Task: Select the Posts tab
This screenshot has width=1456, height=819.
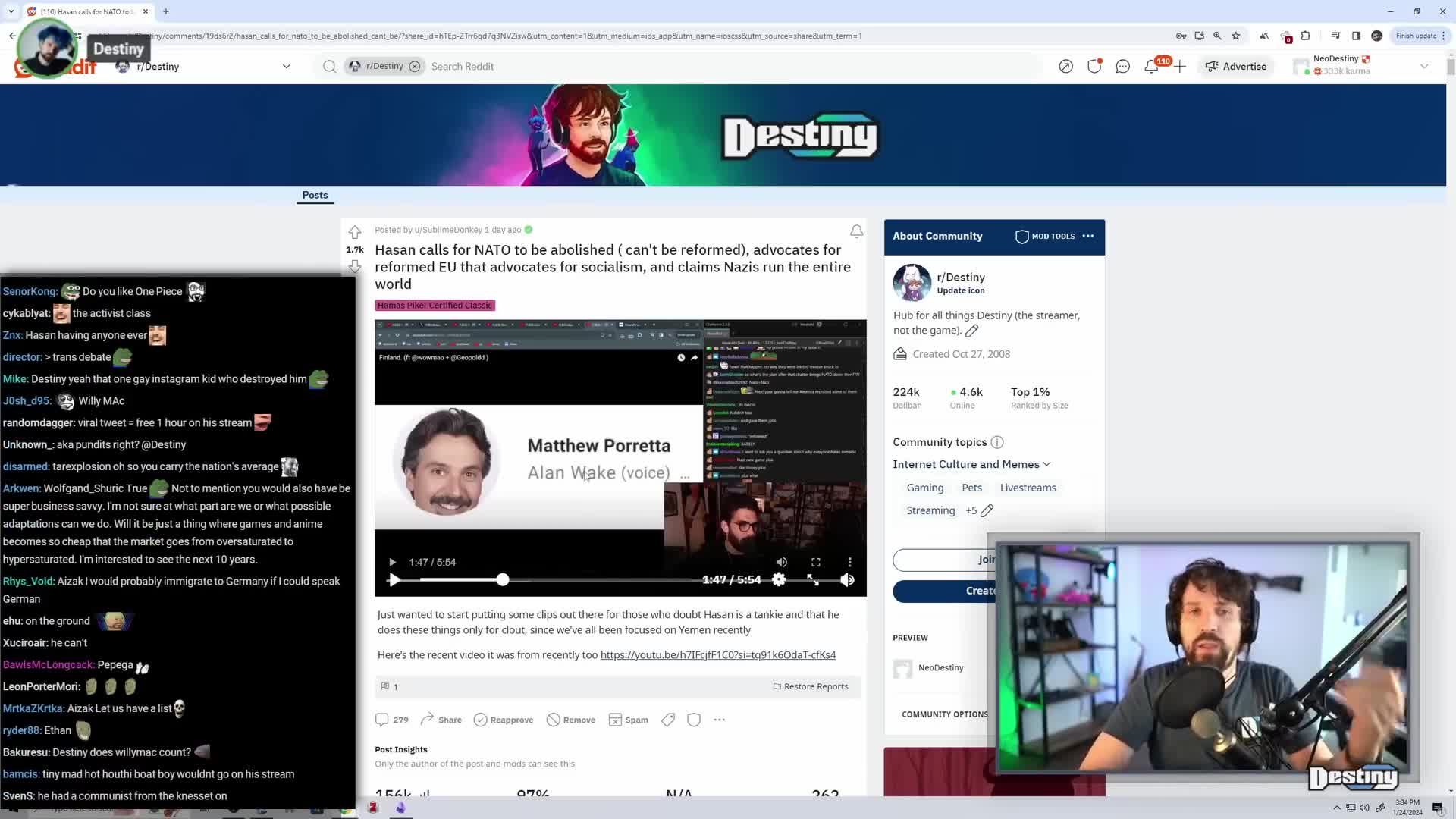Action: click(x=315, y=195)
